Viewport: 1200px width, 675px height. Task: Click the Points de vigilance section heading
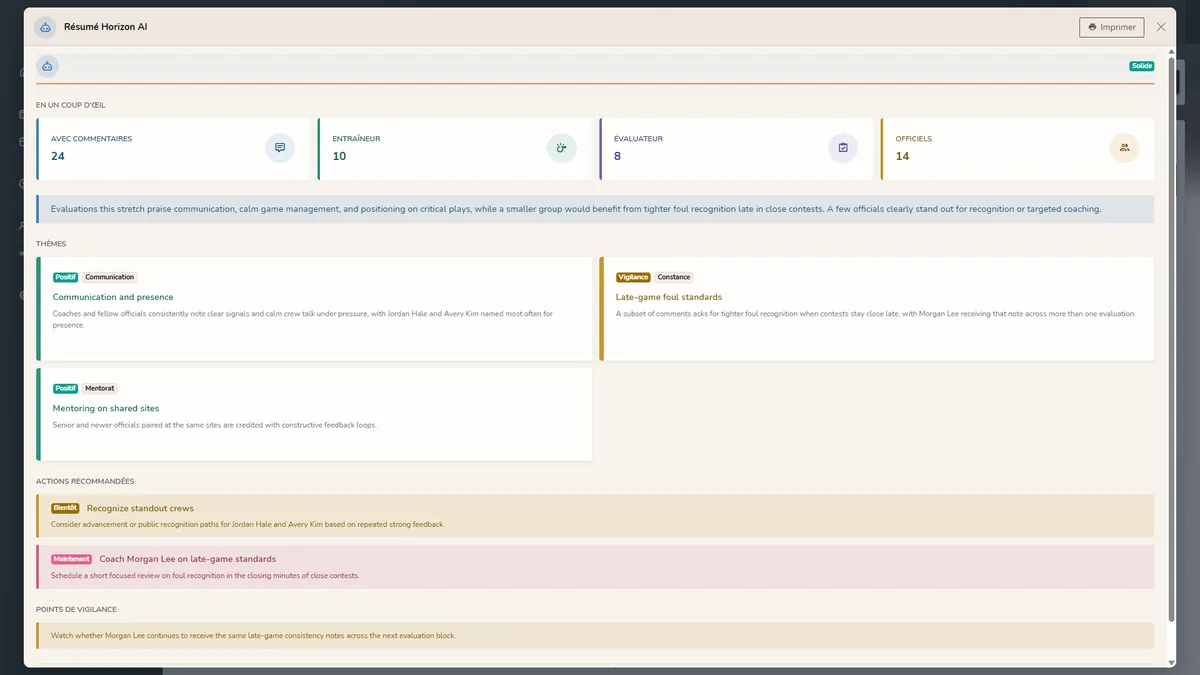tap(76, 609)
